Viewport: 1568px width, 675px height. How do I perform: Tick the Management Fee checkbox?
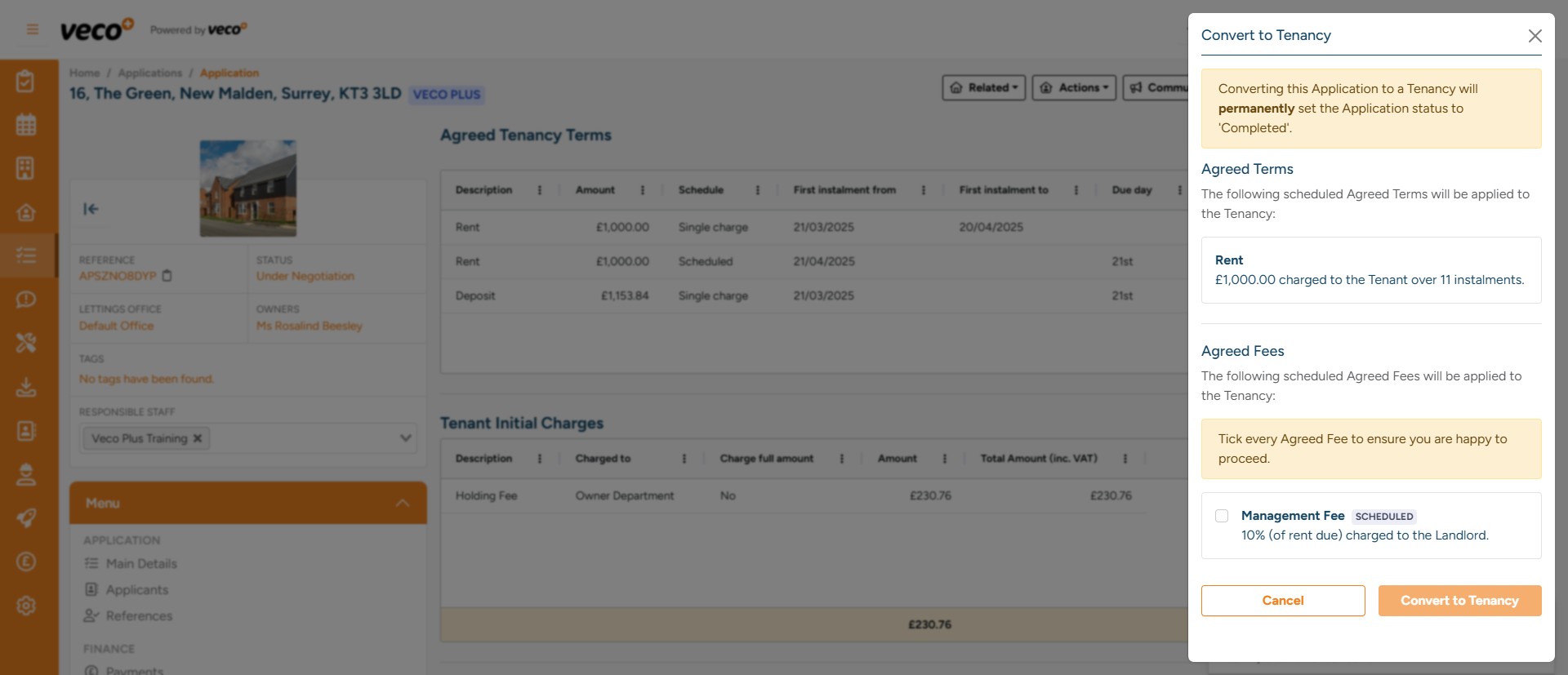(1222, 516)
